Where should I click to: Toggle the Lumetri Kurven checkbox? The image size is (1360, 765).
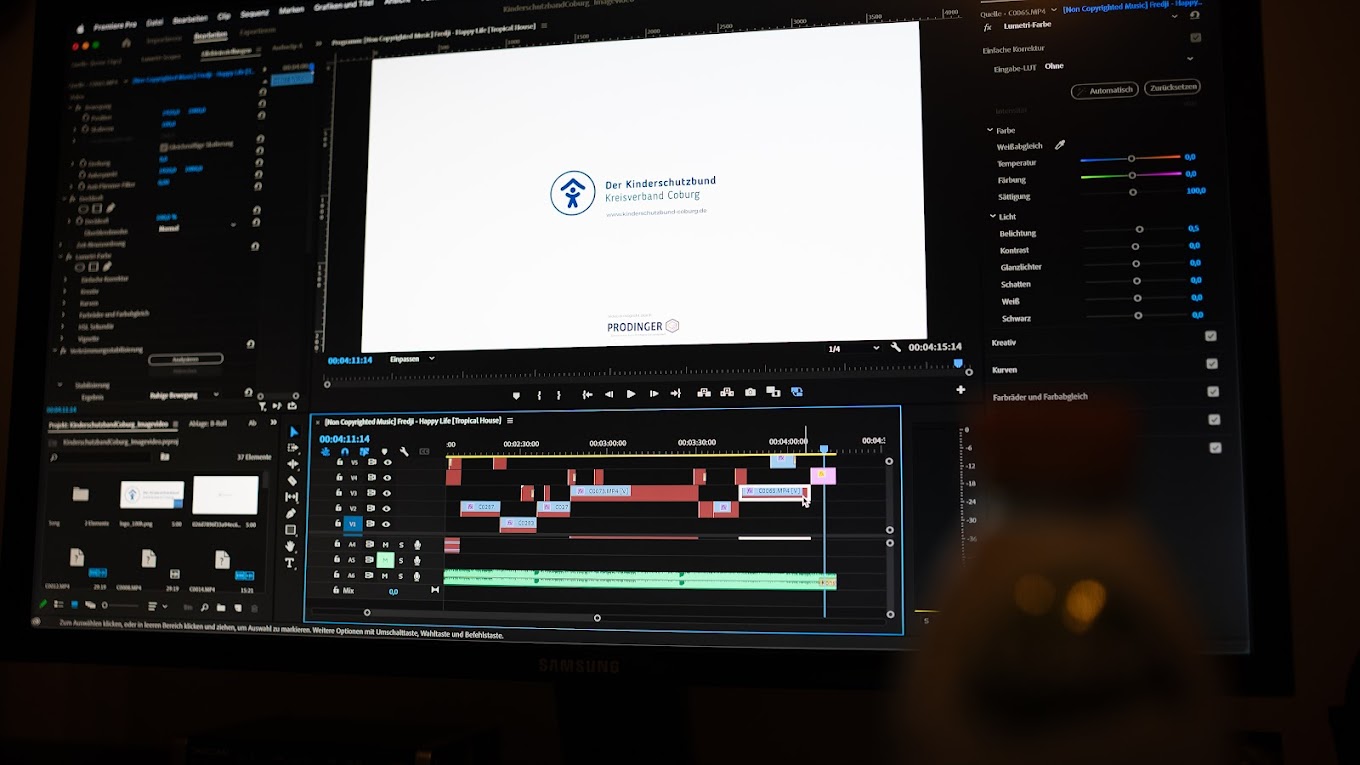1212,364
